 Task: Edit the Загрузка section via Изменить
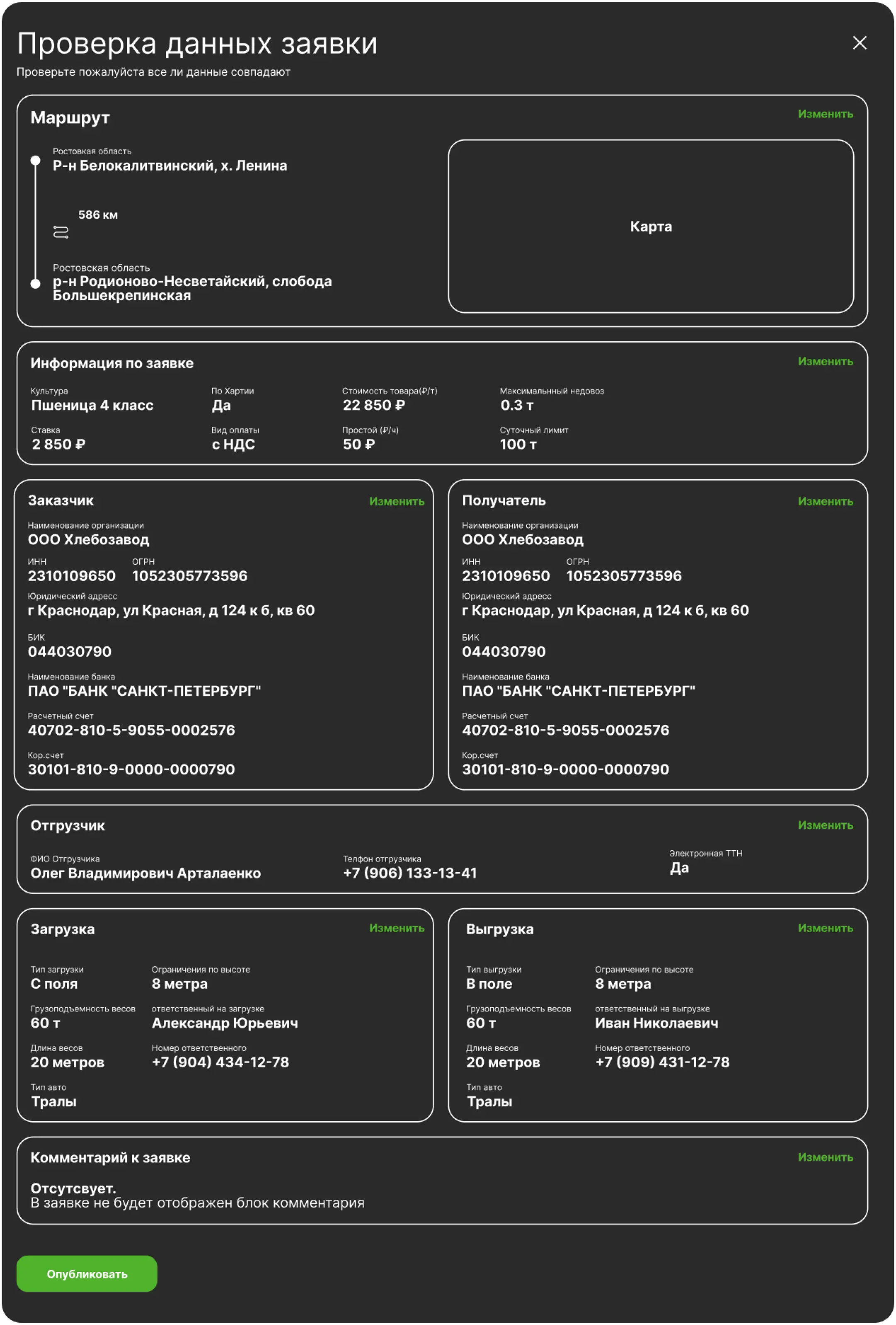point(396,928)
